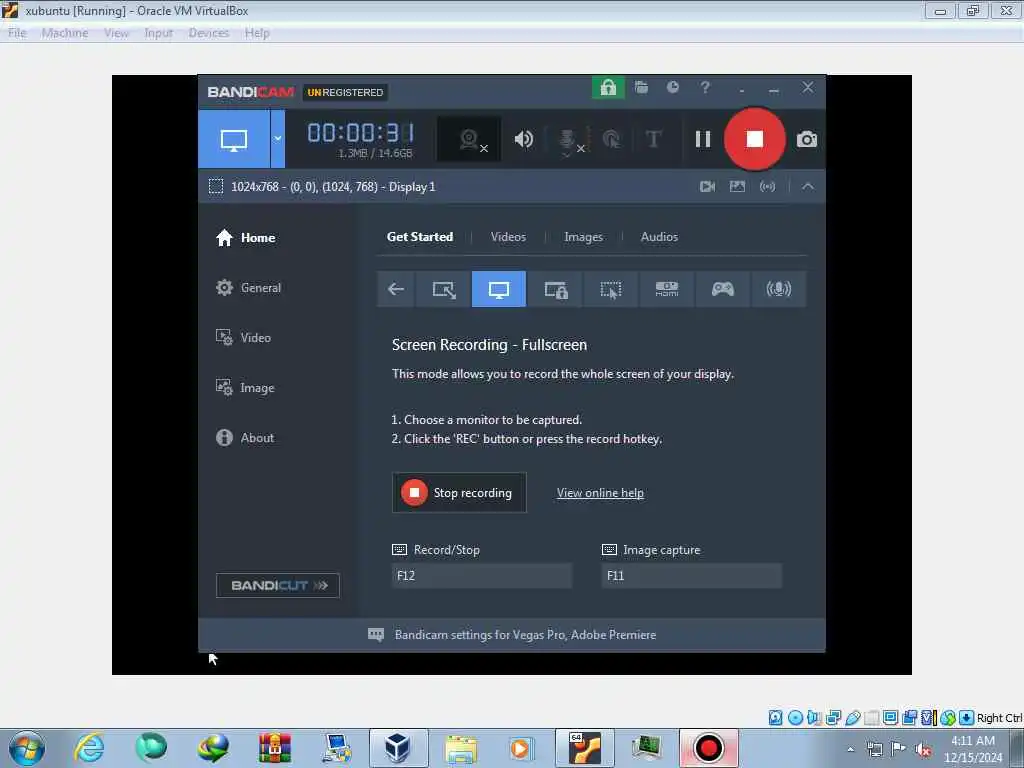1024x768 pixels.
Task: Open the View online help link
Action: [x=600, y=493]
